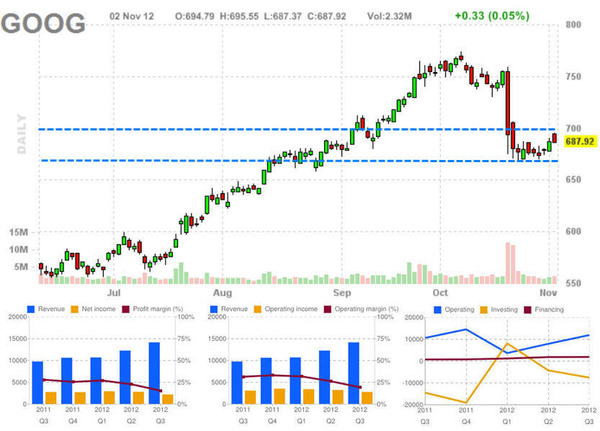Click the maroon Profit margin (%) legend swatch
Screen dimensions: 600x431
[126, 309]
